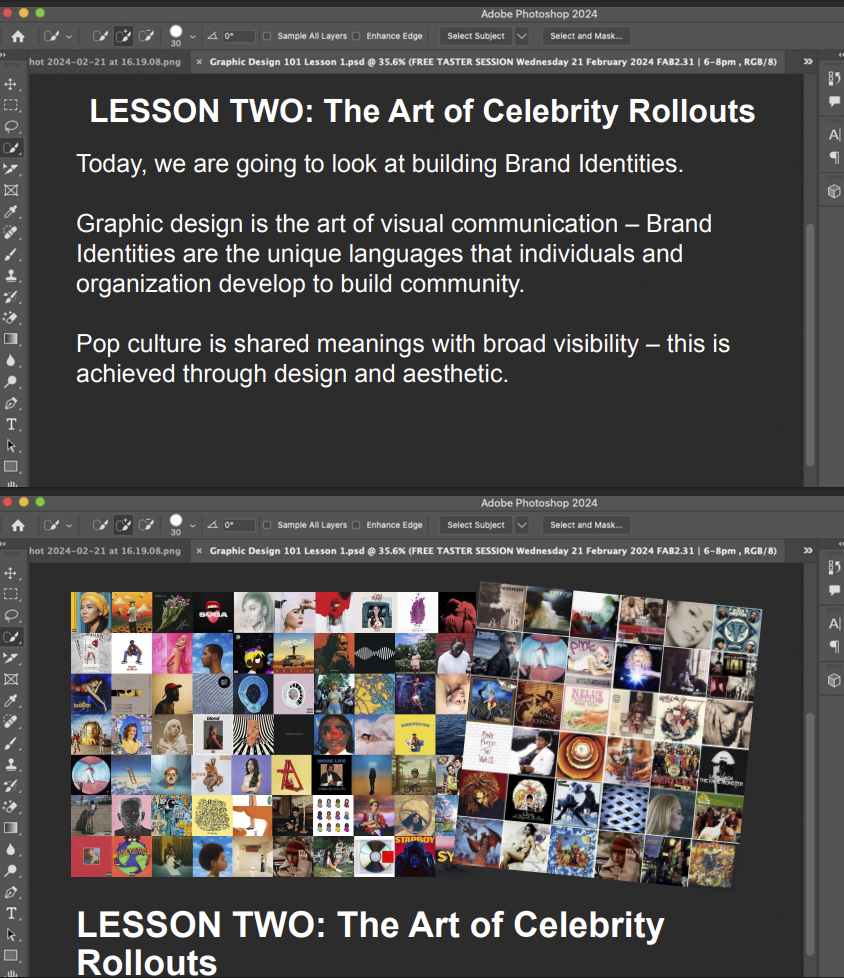Viewport: 844px width, 978px height.
Task: Show hidden document tabs in lower window
Action: 808,551
